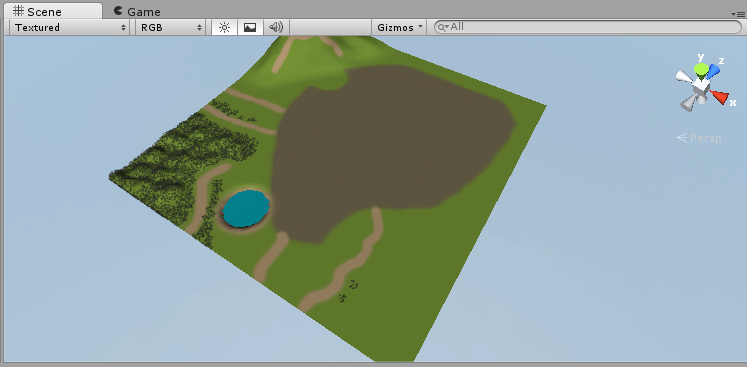The width and height of the screenshot is (747, 367).
Task: Click the gizmo center cube
Action: (700, 87)
